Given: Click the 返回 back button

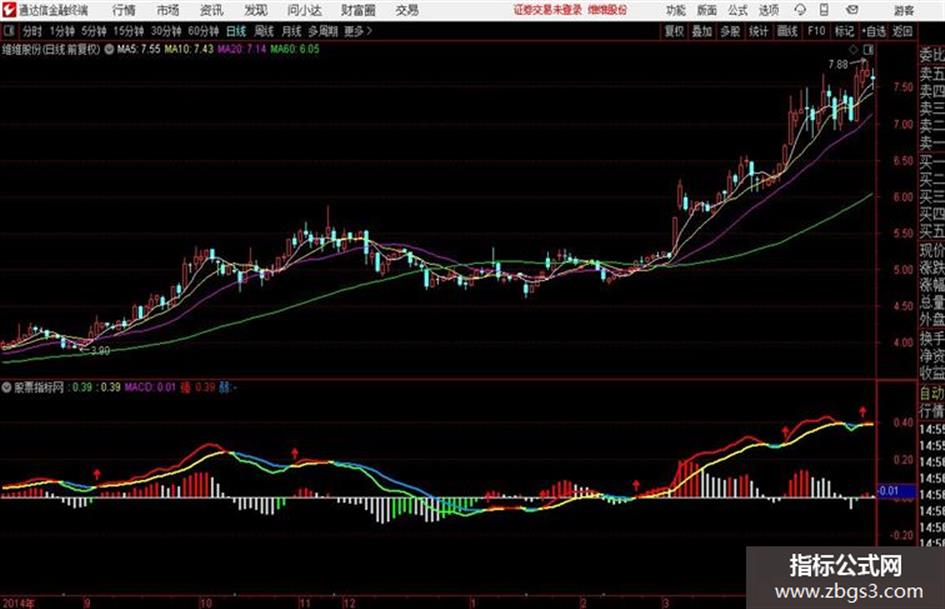Looking at the screenshot, I should pyautogui.click(x=902, y=31).
